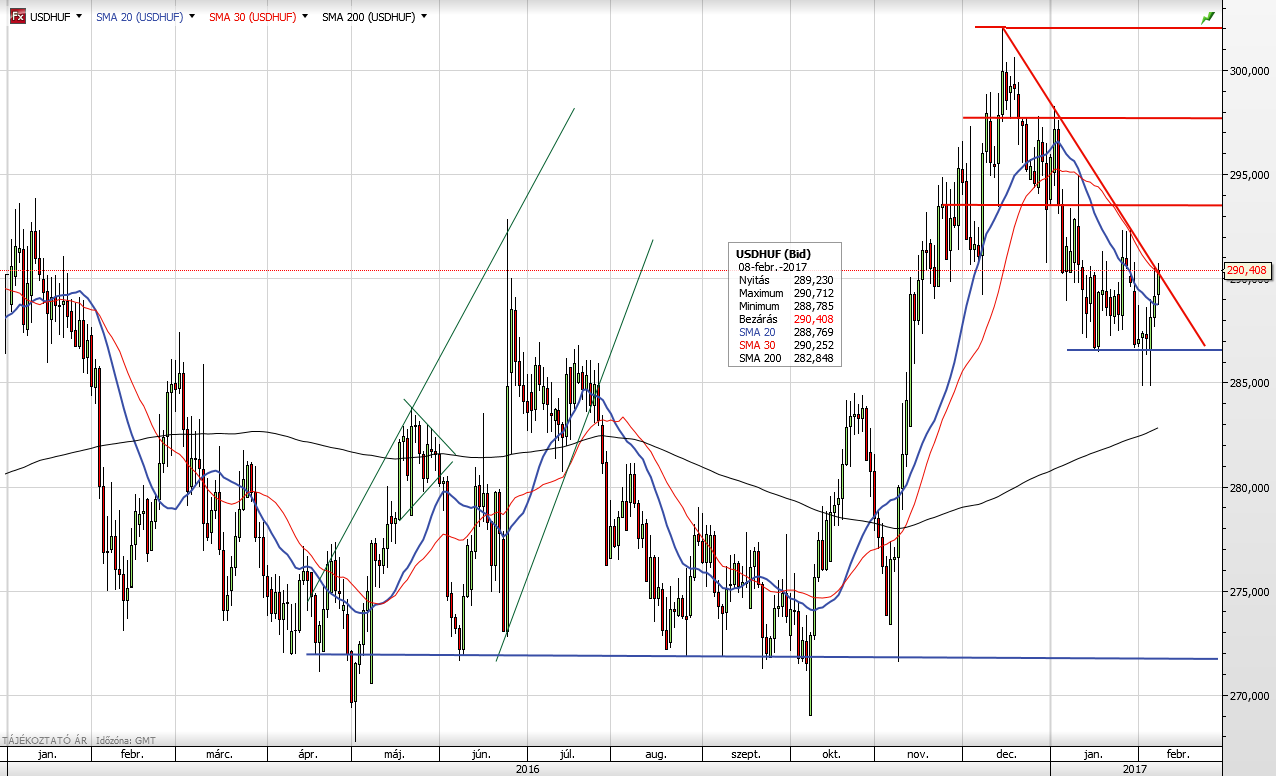Image resolution: width=1276 pixels, height=776 pixels.
Task: Click the SMA 30 290,252 tooltip row
Action: tap(786, 345)
